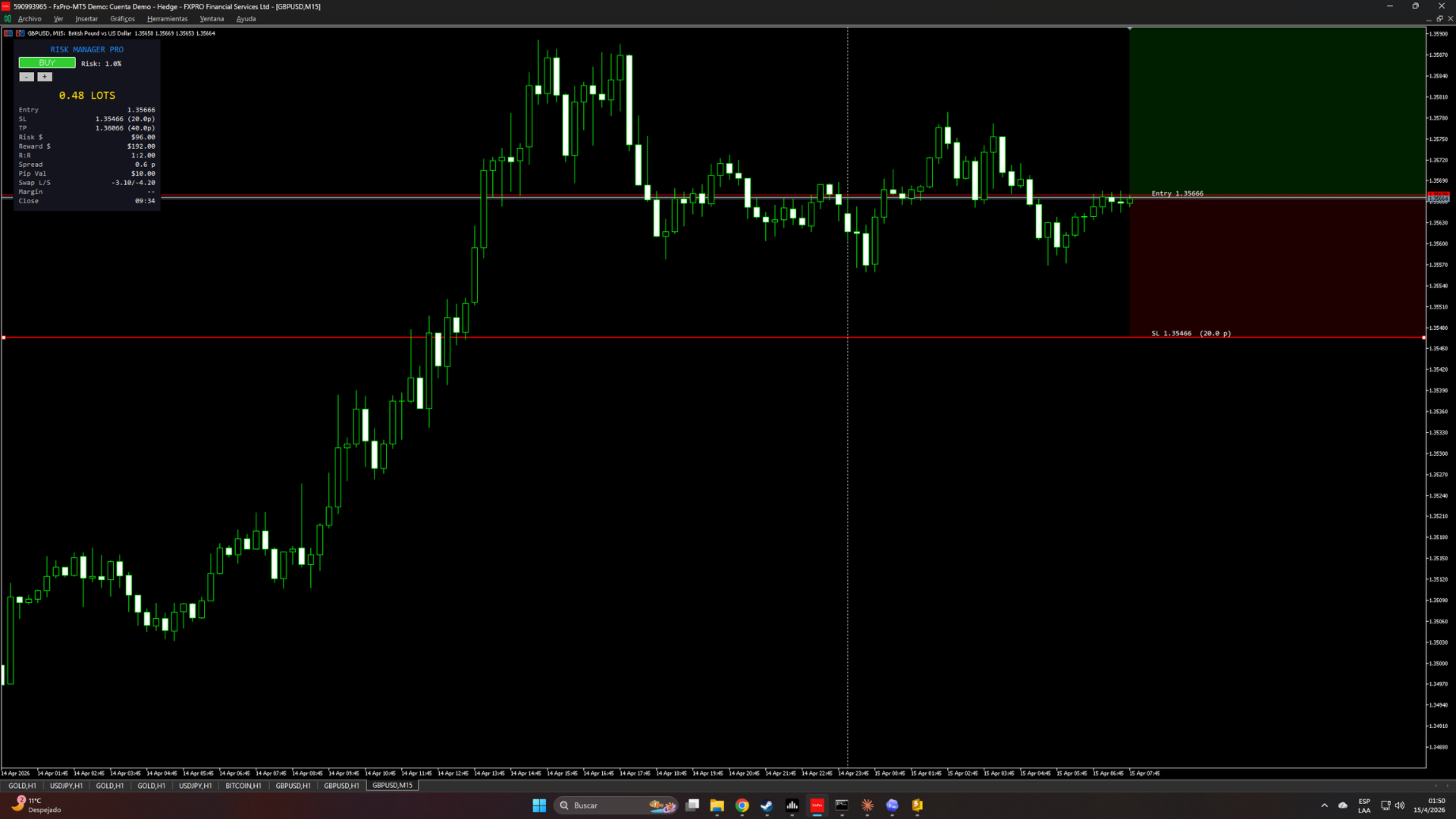Open Google Chrome from the taskbar
Viewport: 1456px width, 819px height.
[742, 805]
